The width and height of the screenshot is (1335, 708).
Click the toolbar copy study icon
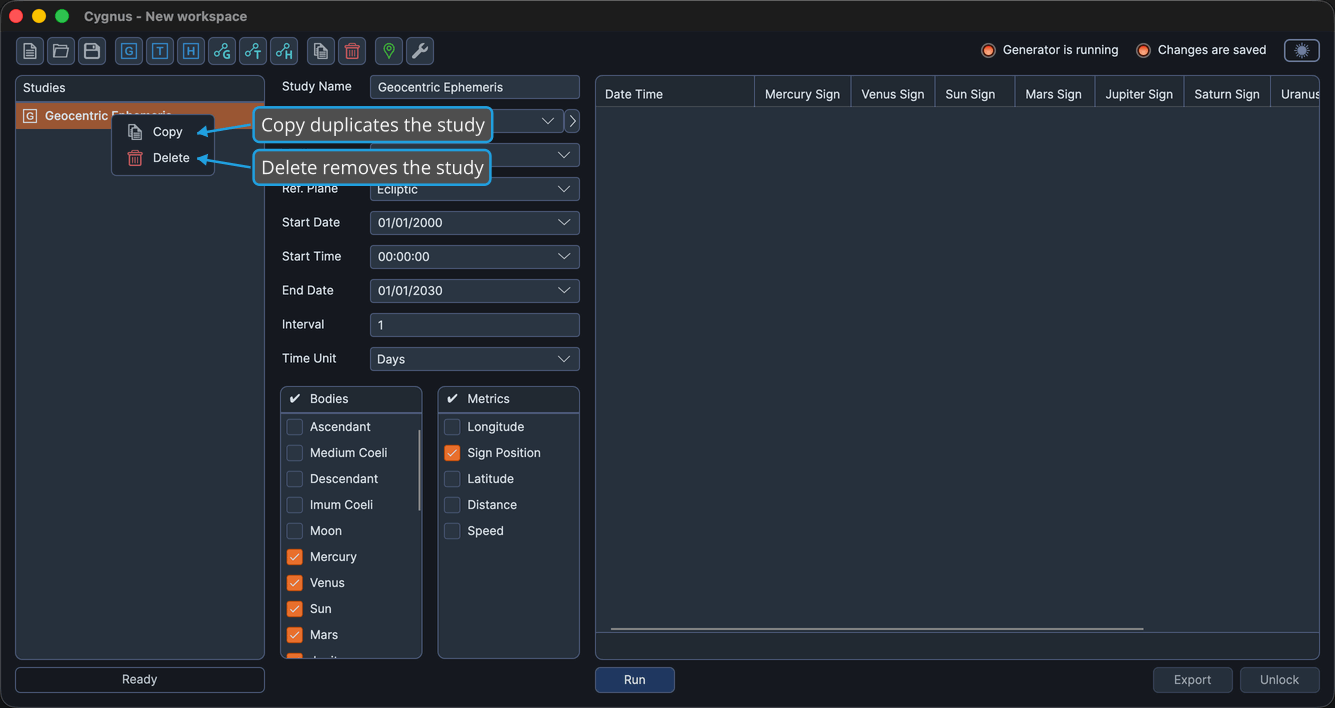[x=321, y=51]
